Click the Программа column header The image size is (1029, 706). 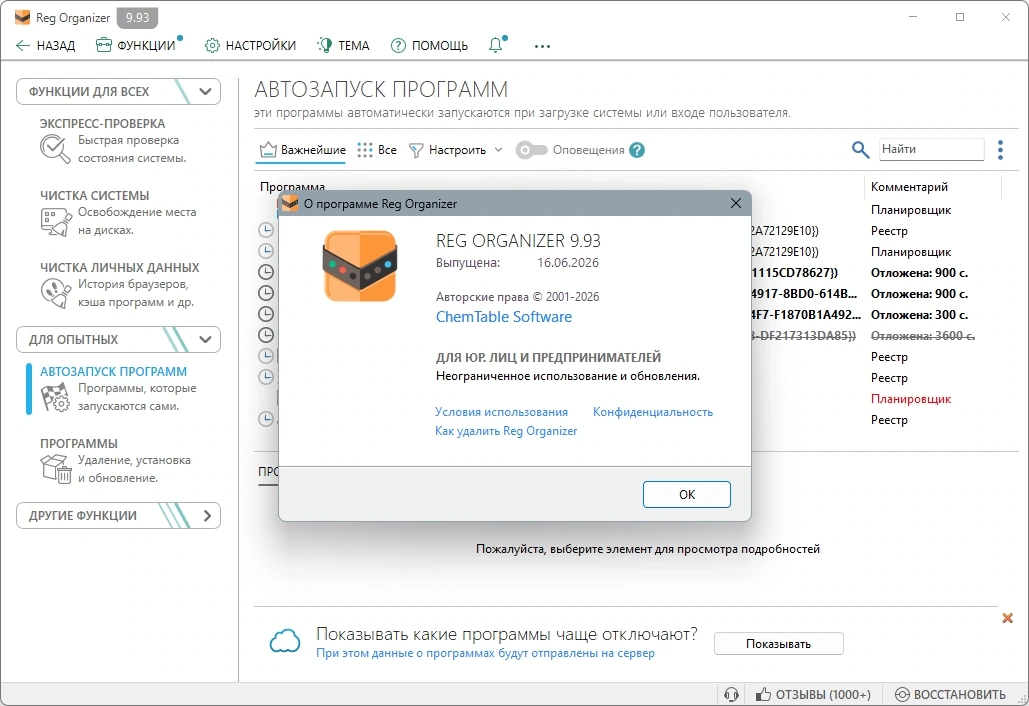[292, 187]
